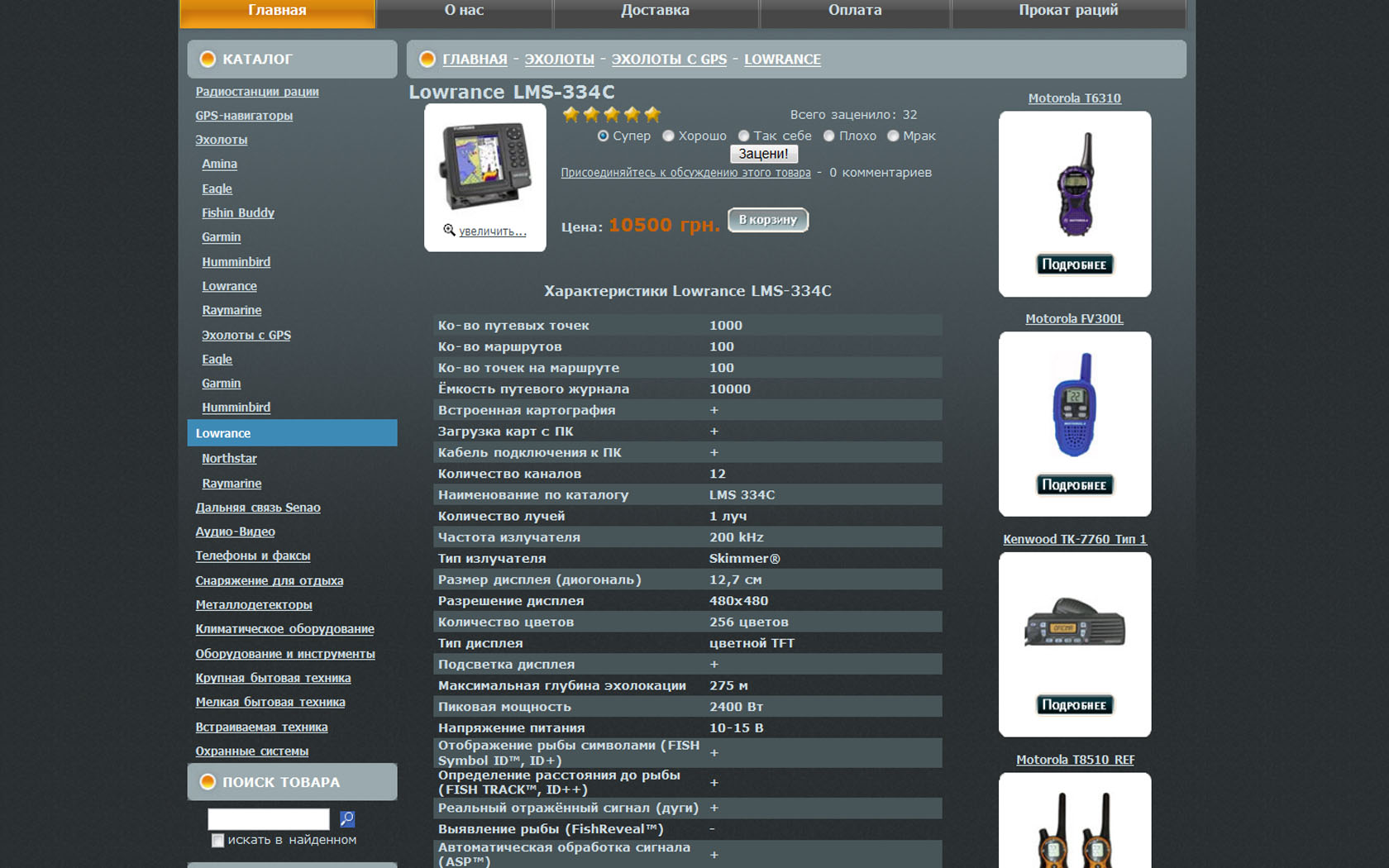
Task: Select the highlighted Lowrance sidebar item
Action: coord(292,433)
